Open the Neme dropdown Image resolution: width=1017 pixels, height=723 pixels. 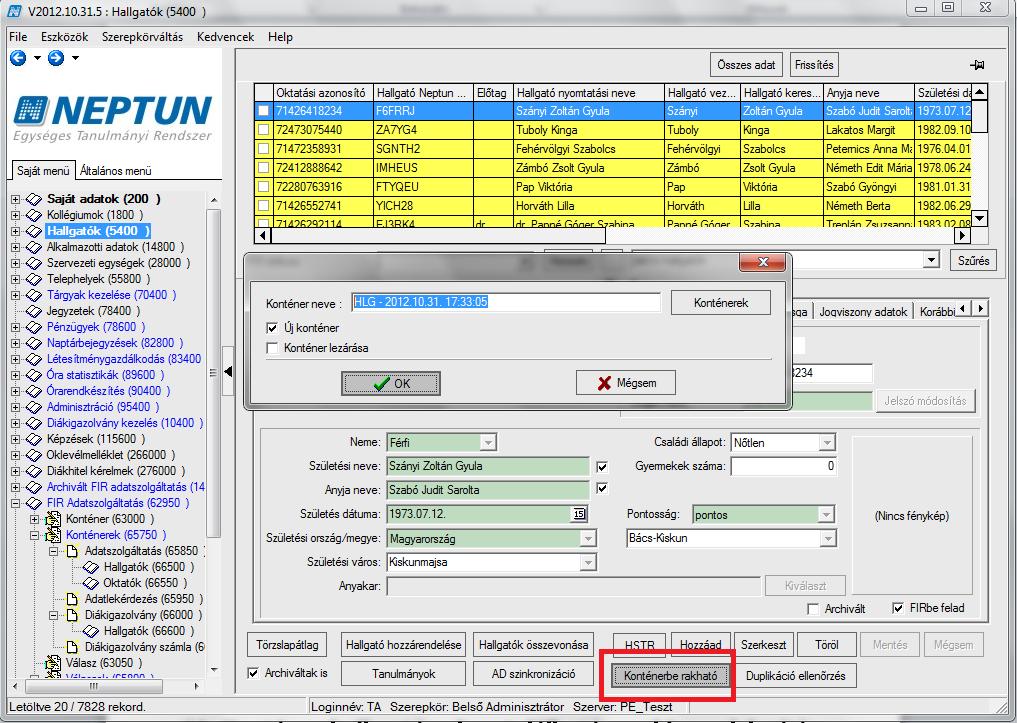point(488,443)
